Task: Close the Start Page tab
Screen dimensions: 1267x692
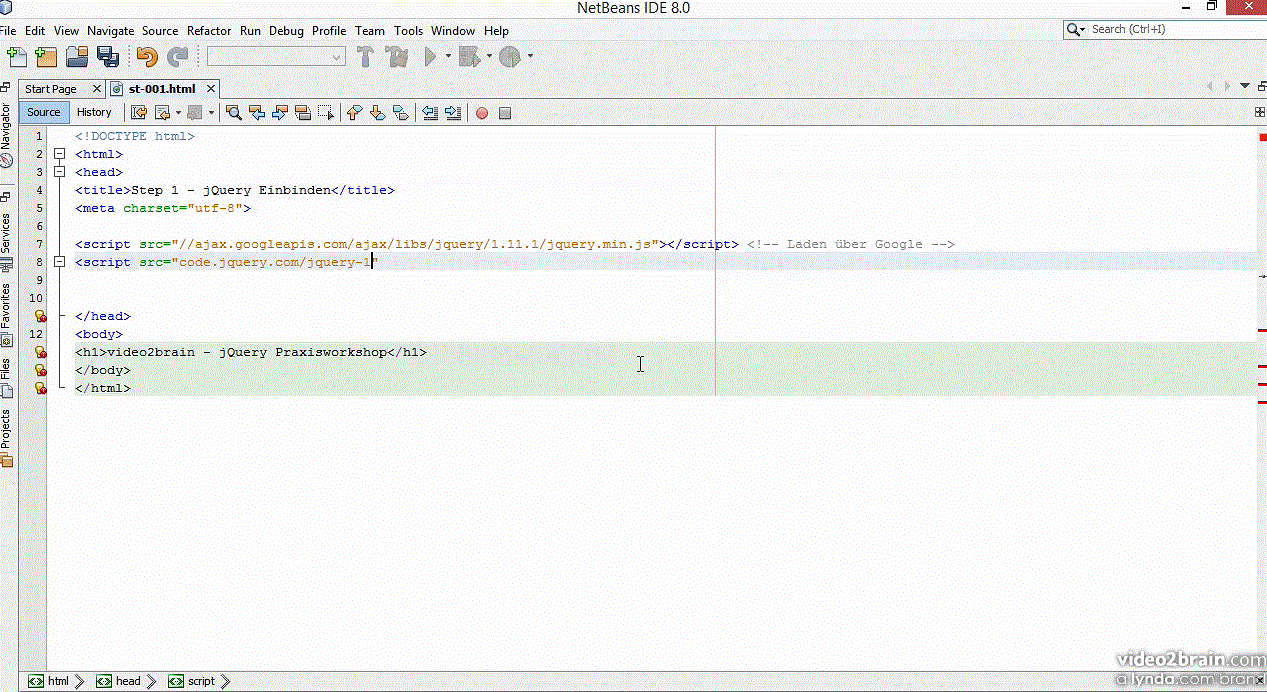Action: point(96,89)
